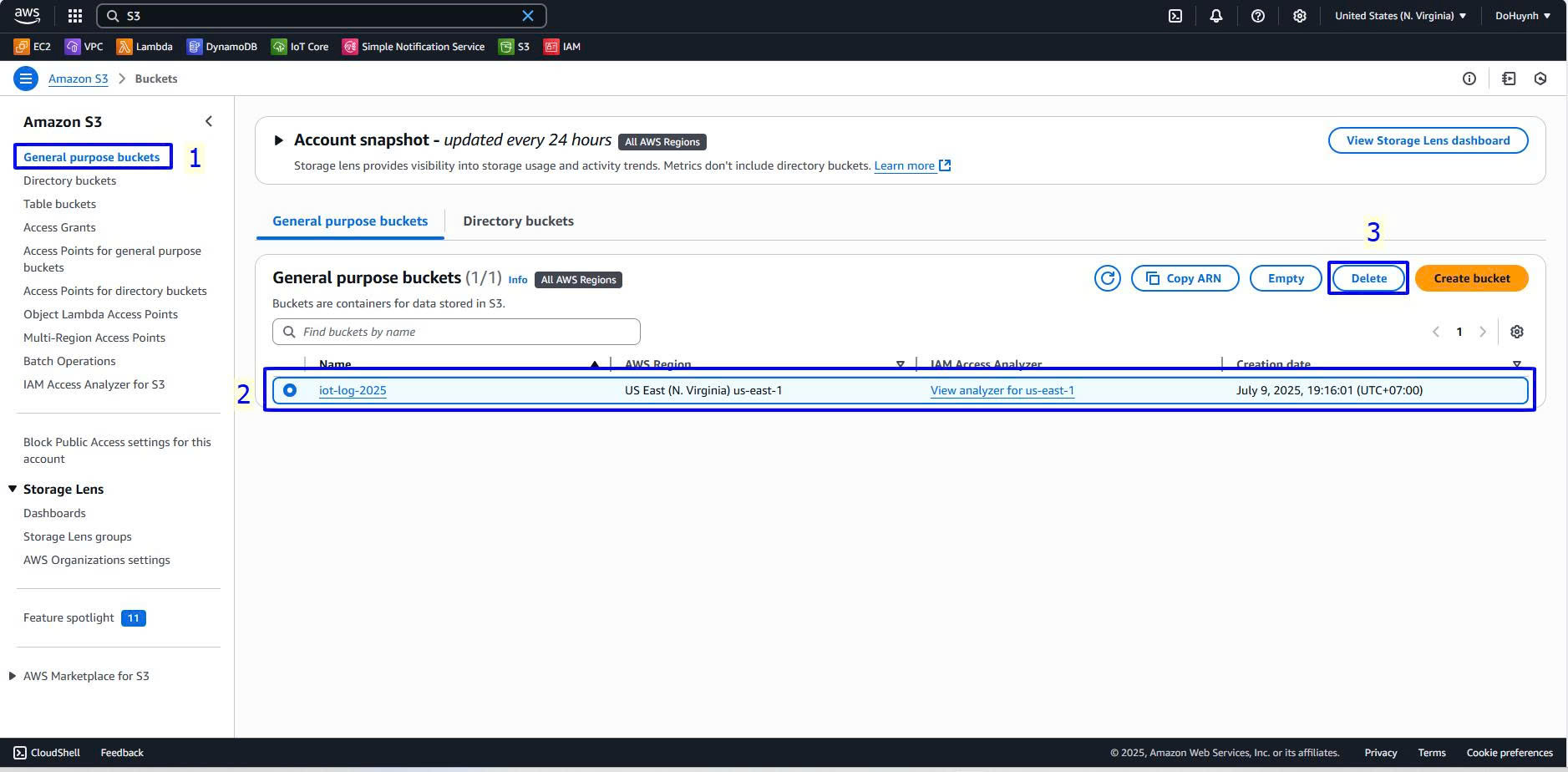The height and width of the screenshot is (772, 1568).
Task: Click the help question mark icon
Action: pyautogui.click(x=1257, y=16)
